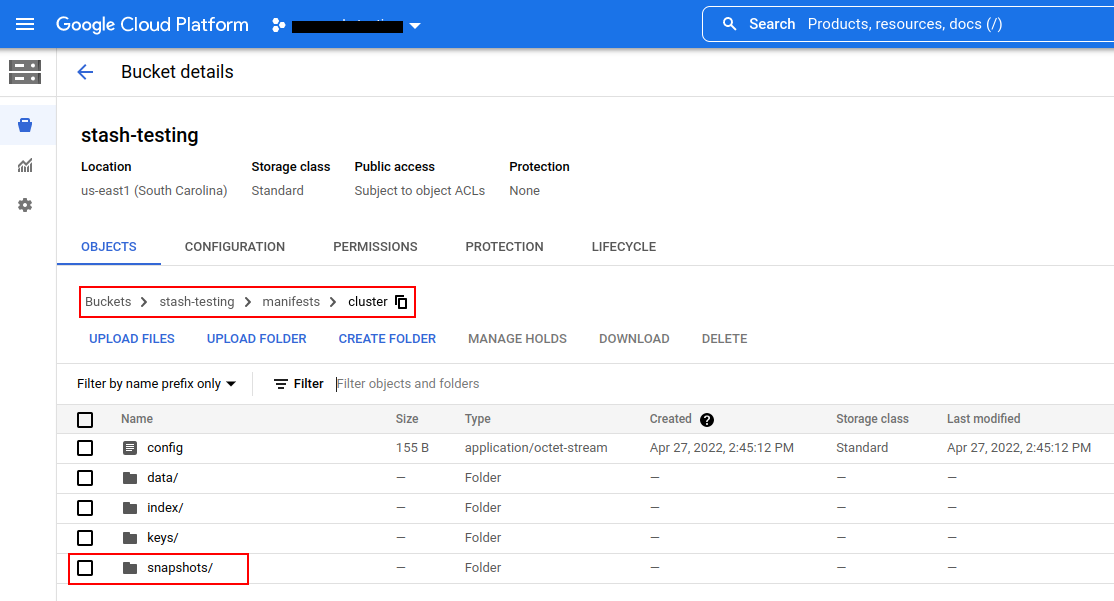
Task: Open the snapshots/ folder link
Action: click(x=180, y=568)
